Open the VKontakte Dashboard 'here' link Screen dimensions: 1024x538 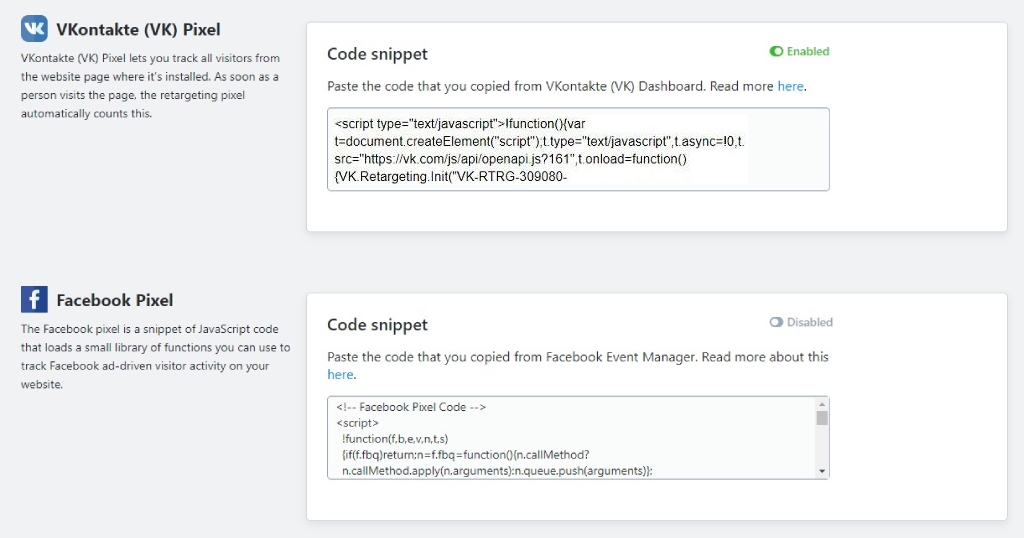(x=790, y=86)
